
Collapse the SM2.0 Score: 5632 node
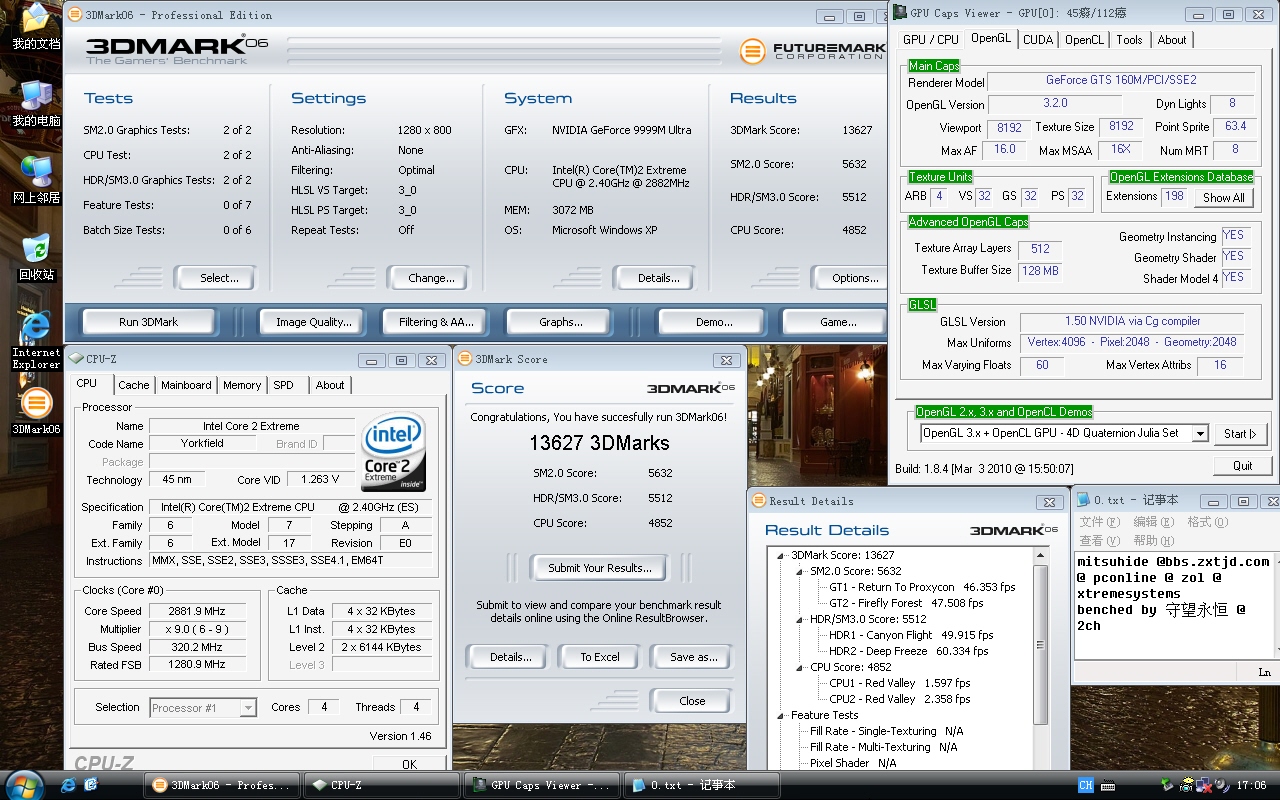click(x=800, y=571)
